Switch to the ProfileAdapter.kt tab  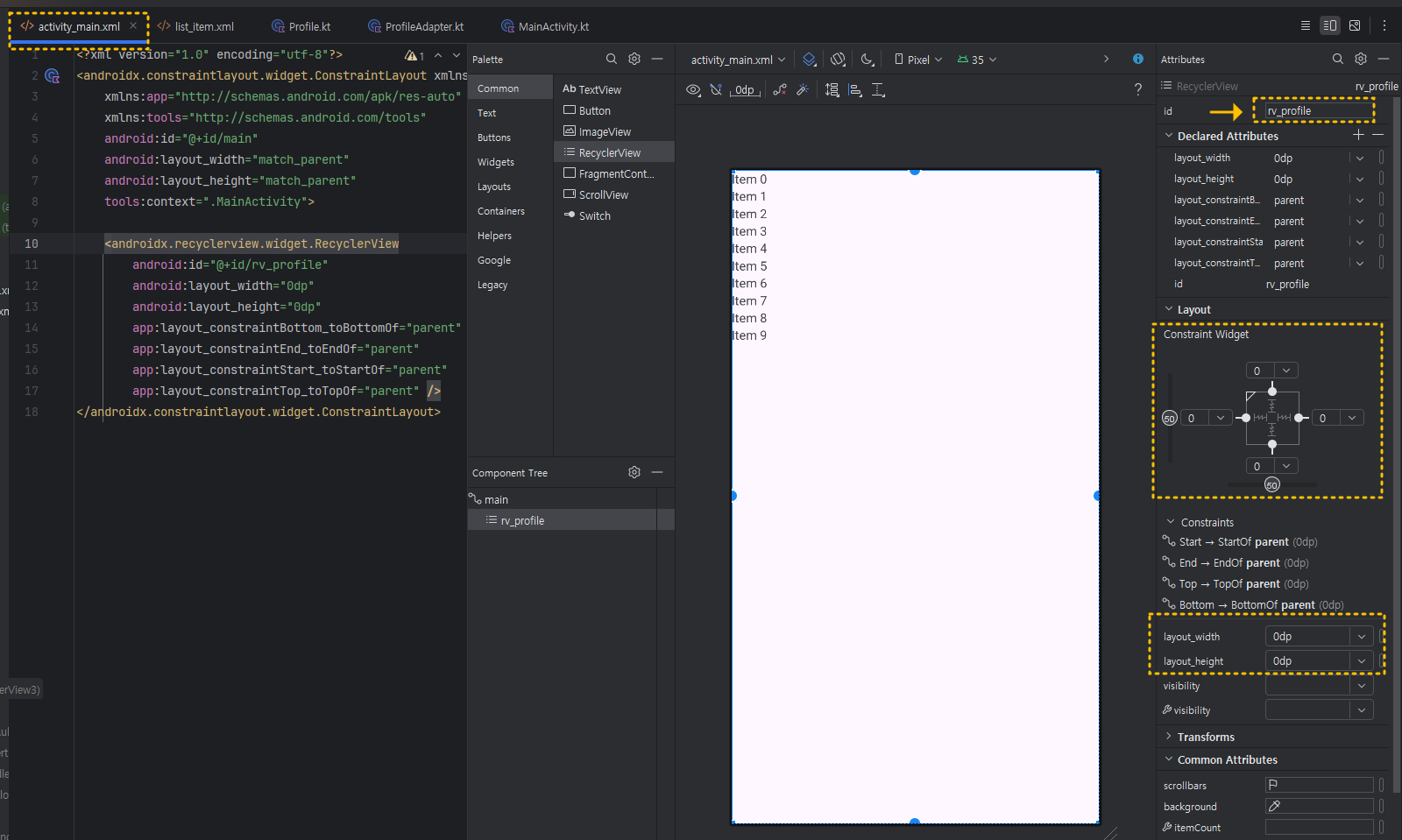tap(416, 26)
